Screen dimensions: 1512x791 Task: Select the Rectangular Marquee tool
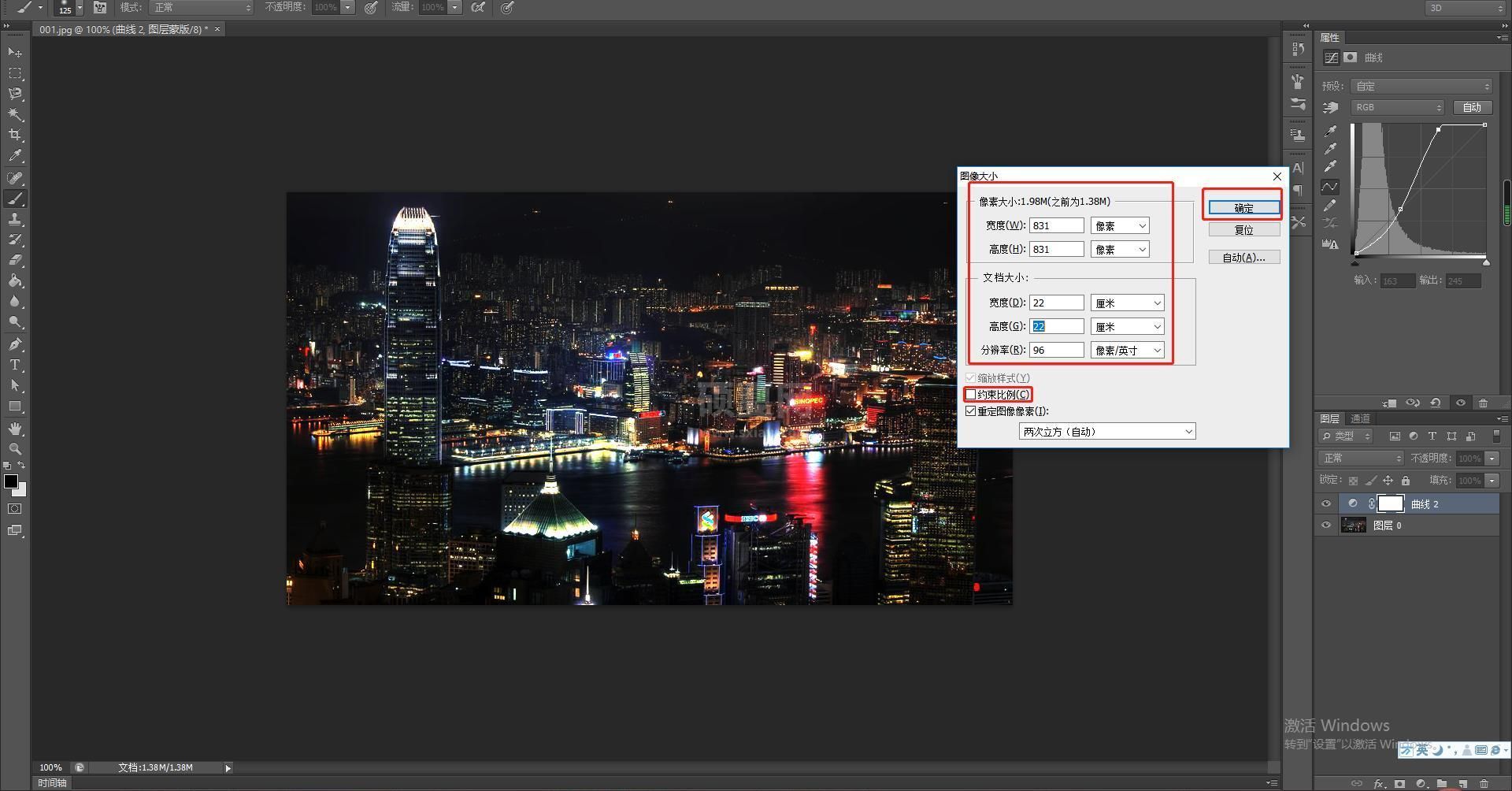15,73
